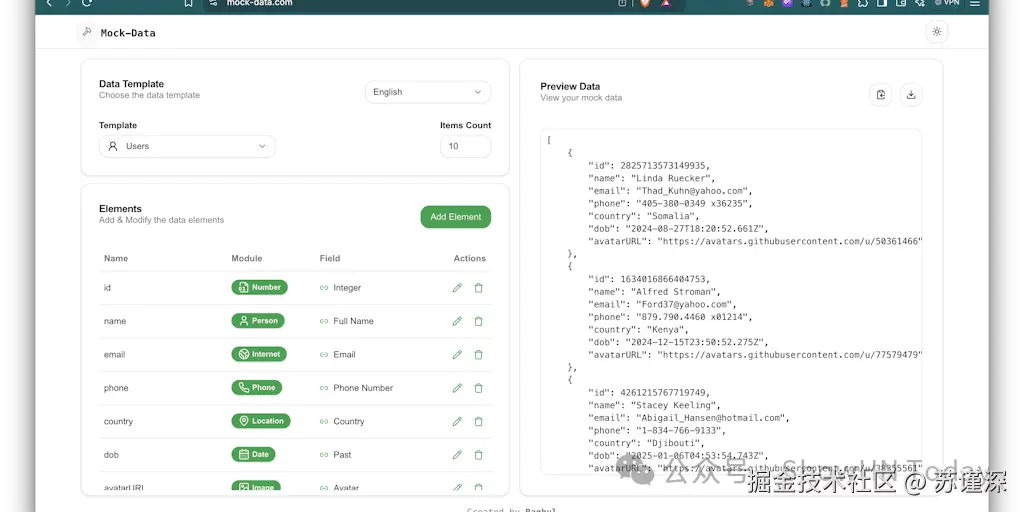
Task: Edit the id element
Action: tap(457, 288)
